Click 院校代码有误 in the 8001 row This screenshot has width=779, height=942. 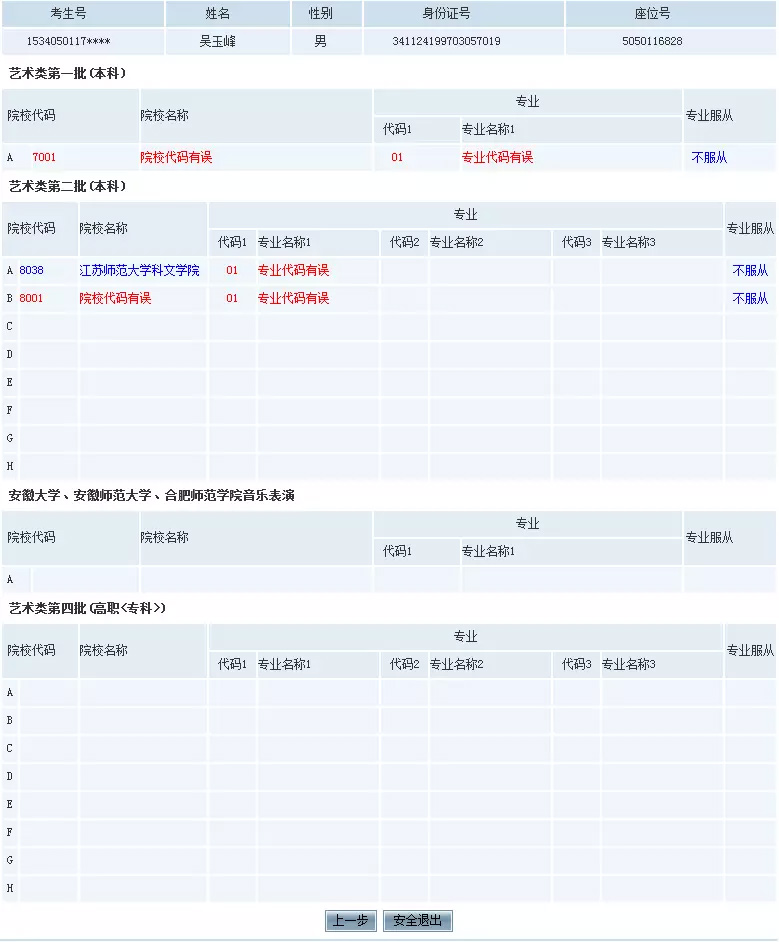tap(115, 299)
